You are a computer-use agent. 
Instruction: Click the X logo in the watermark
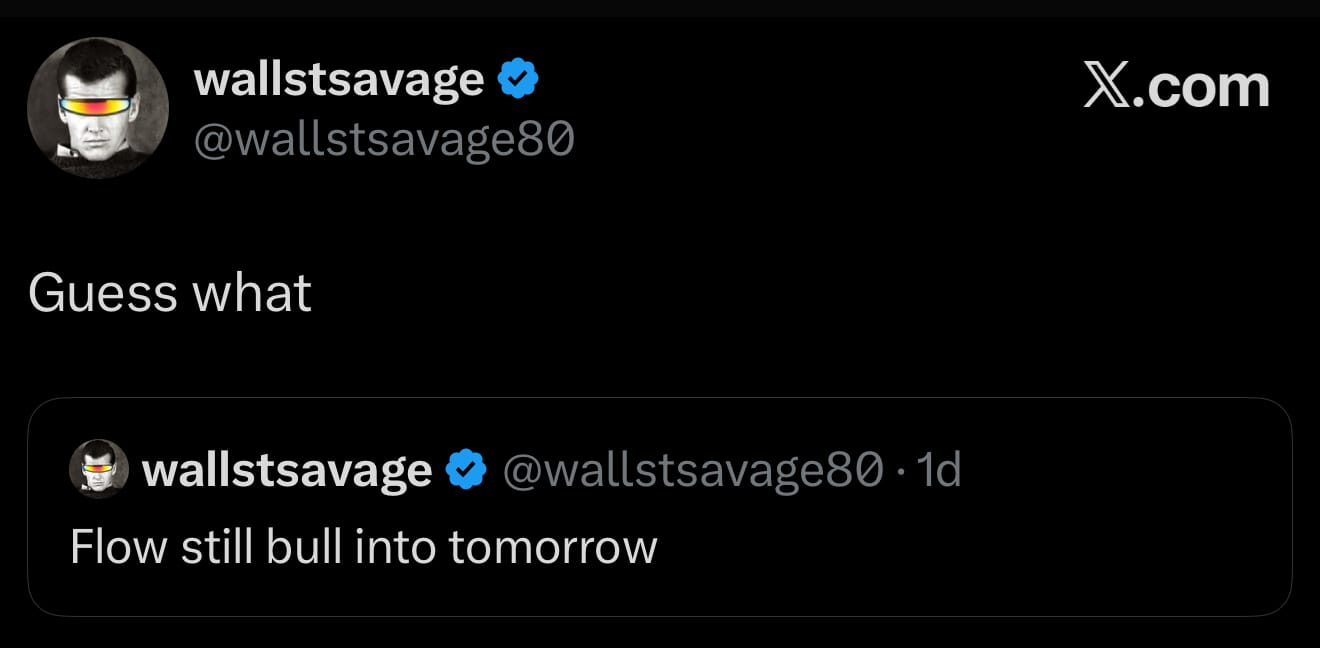1108,87
